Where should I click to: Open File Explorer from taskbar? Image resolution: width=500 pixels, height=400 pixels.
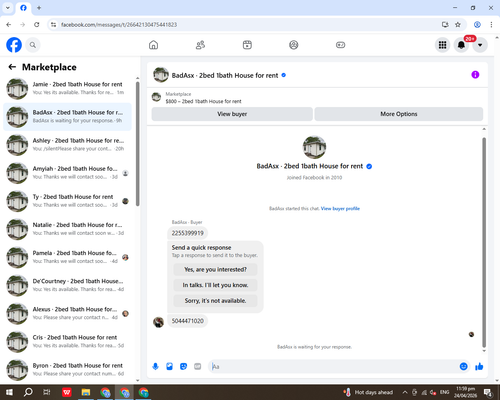pos(86,392)
